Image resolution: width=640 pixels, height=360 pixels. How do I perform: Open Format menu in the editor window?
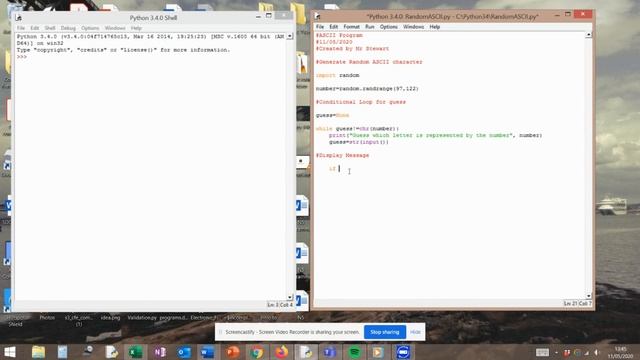[x=351, y=27]
